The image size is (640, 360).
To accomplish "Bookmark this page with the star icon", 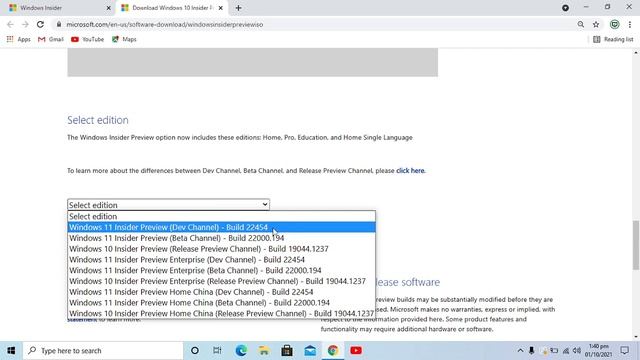I will pos(596,24).
